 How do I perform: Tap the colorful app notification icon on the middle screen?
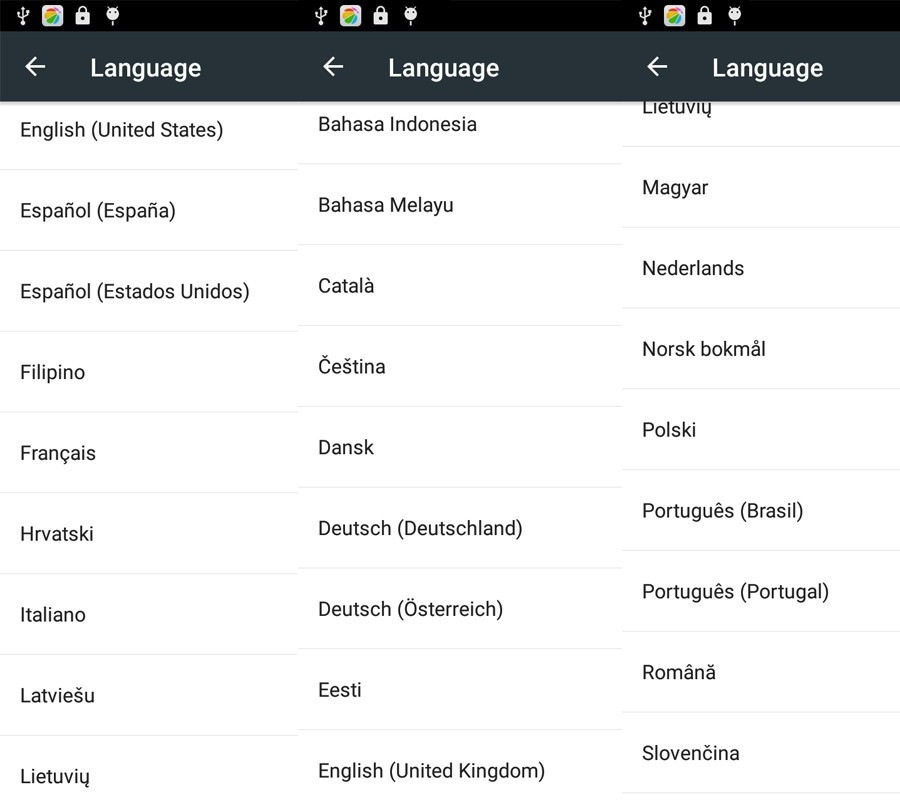pyautogui.click(x=351, y=15)
